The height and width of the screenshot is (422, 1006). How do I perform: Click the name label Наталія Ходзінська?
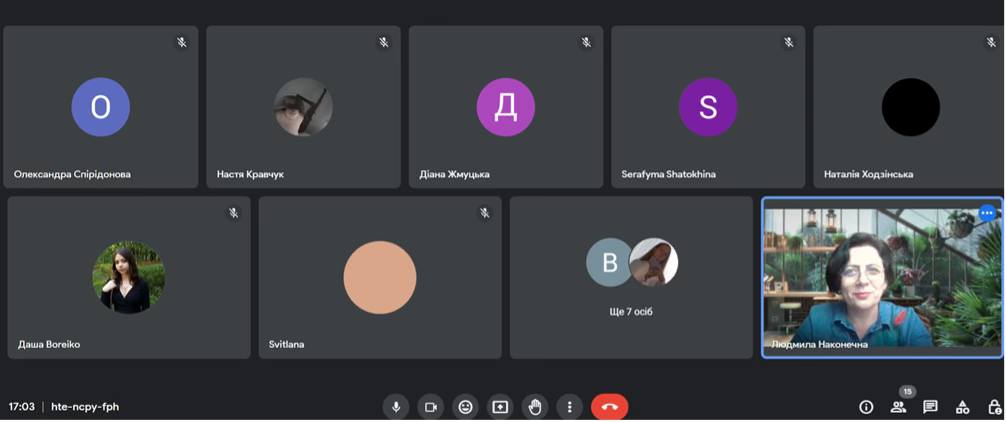tap(869, 174)
